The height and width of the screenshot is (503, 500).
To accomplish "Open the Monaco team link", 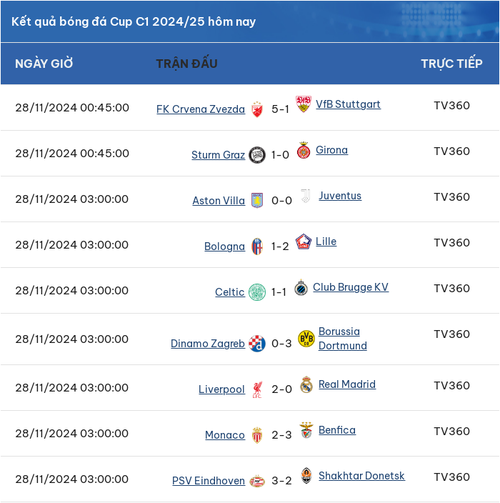I will pos(225,435).
